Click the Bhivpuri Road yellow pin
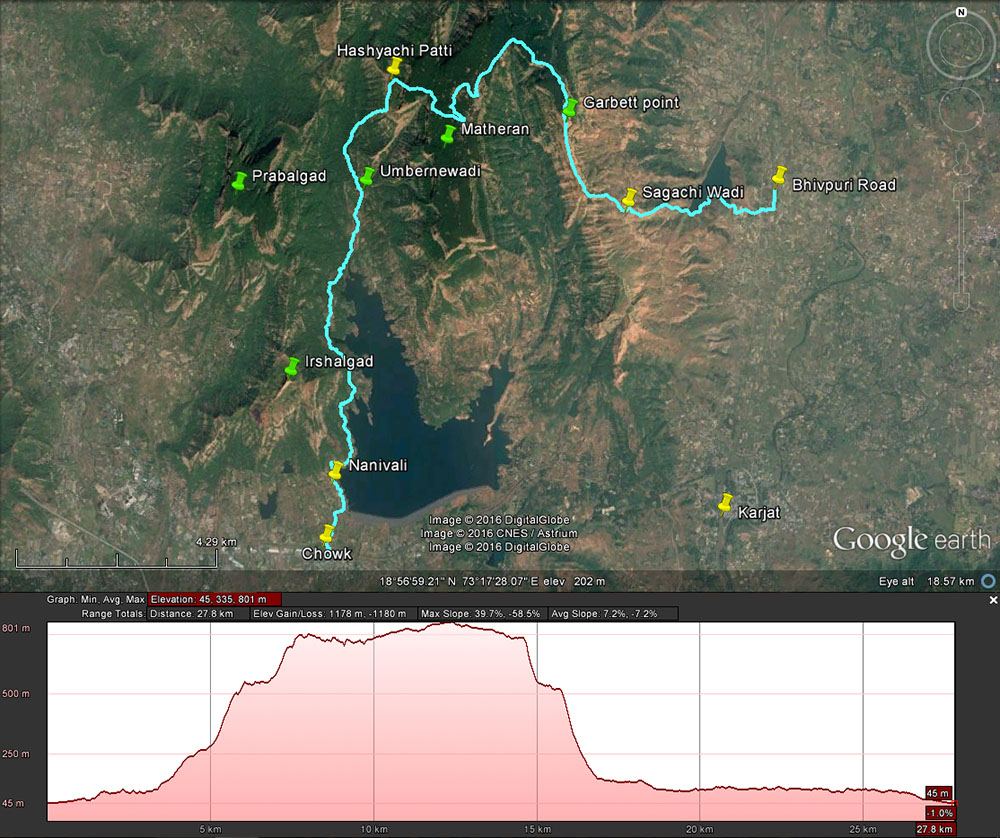The image size is (1000, 838). point(780,175)
